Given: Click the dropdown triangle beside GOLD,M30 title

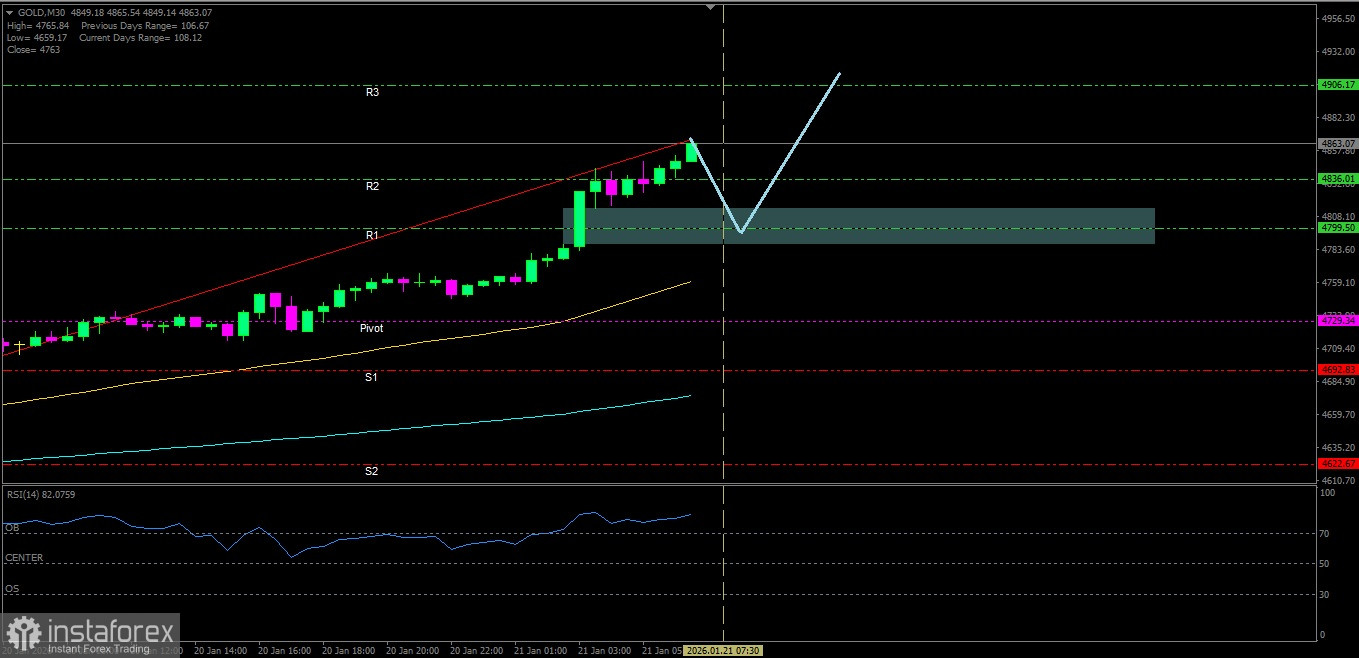Looking at the screenshot, I should click(9, 13).
